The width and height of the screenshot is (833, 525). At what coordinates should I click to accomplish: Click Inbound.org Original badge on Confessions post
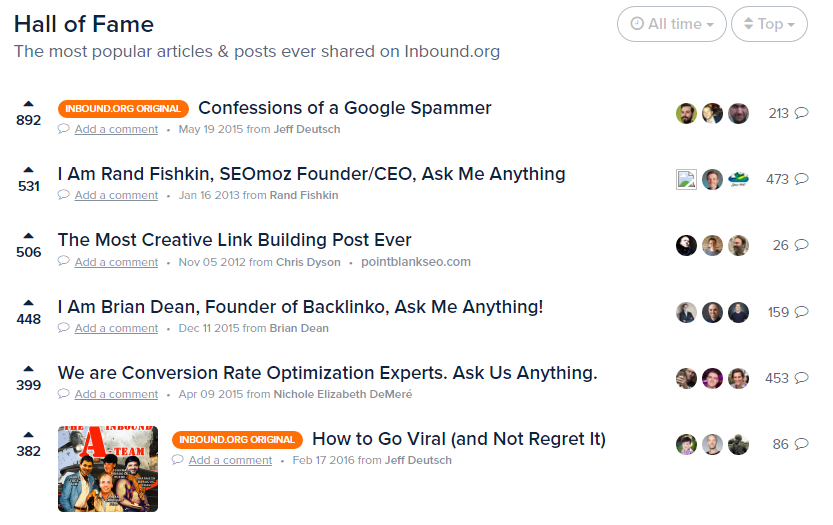[x=123, y=108]
